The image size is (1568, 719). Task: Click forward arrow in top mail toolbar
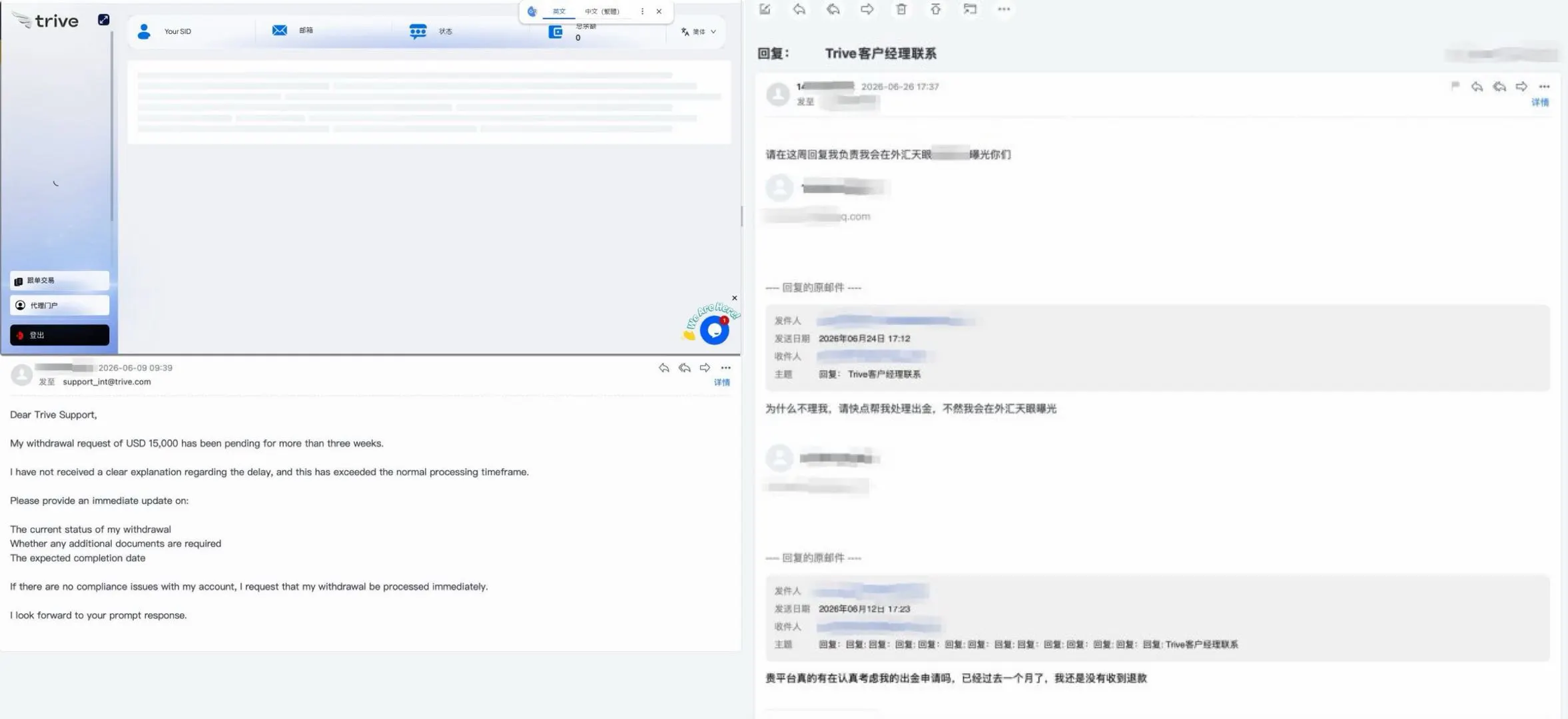[x=867, y=9]
